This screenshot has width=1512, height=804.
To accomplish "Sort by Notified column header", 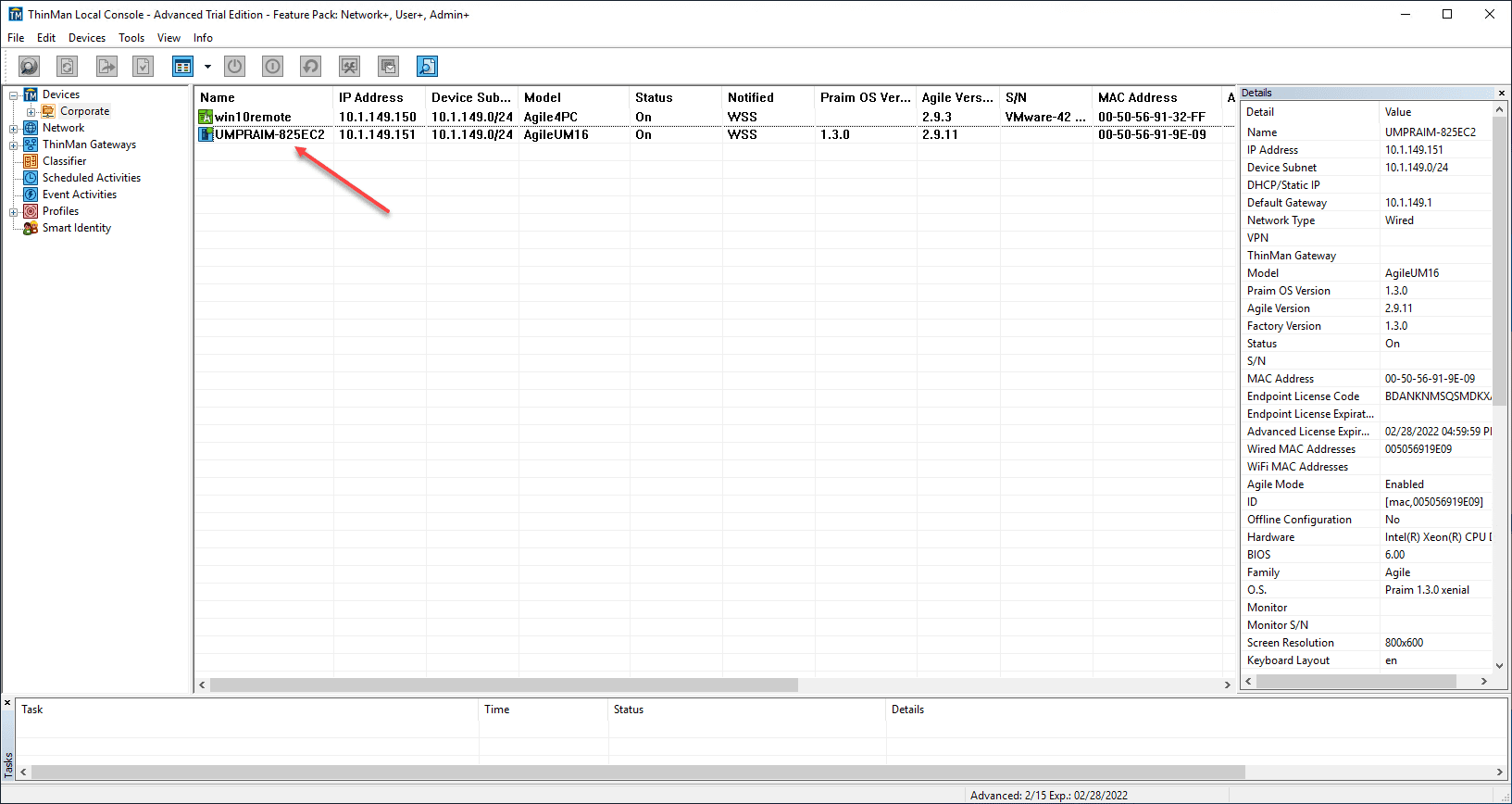I will pyautogui.click(x=768, y=97).
